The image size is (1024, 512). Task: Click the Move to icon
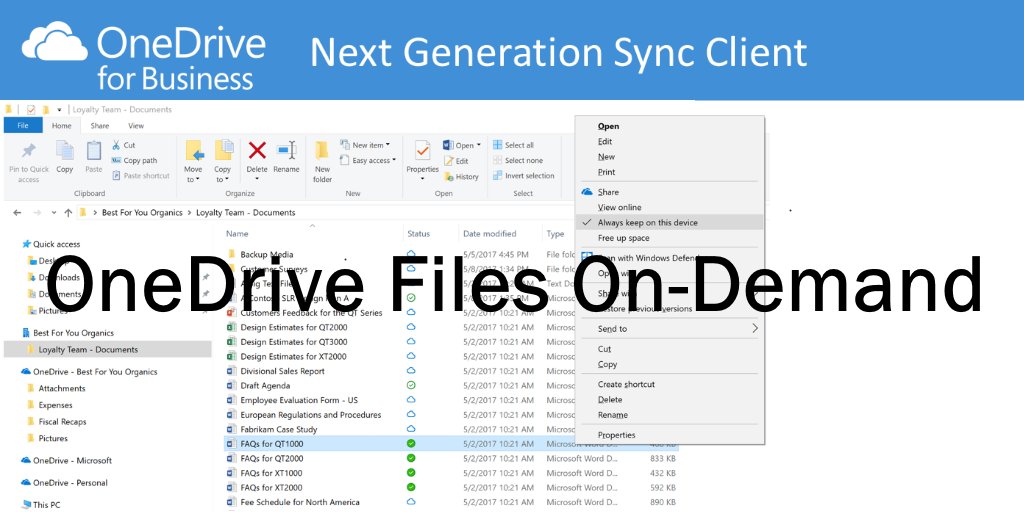point(194,152)
